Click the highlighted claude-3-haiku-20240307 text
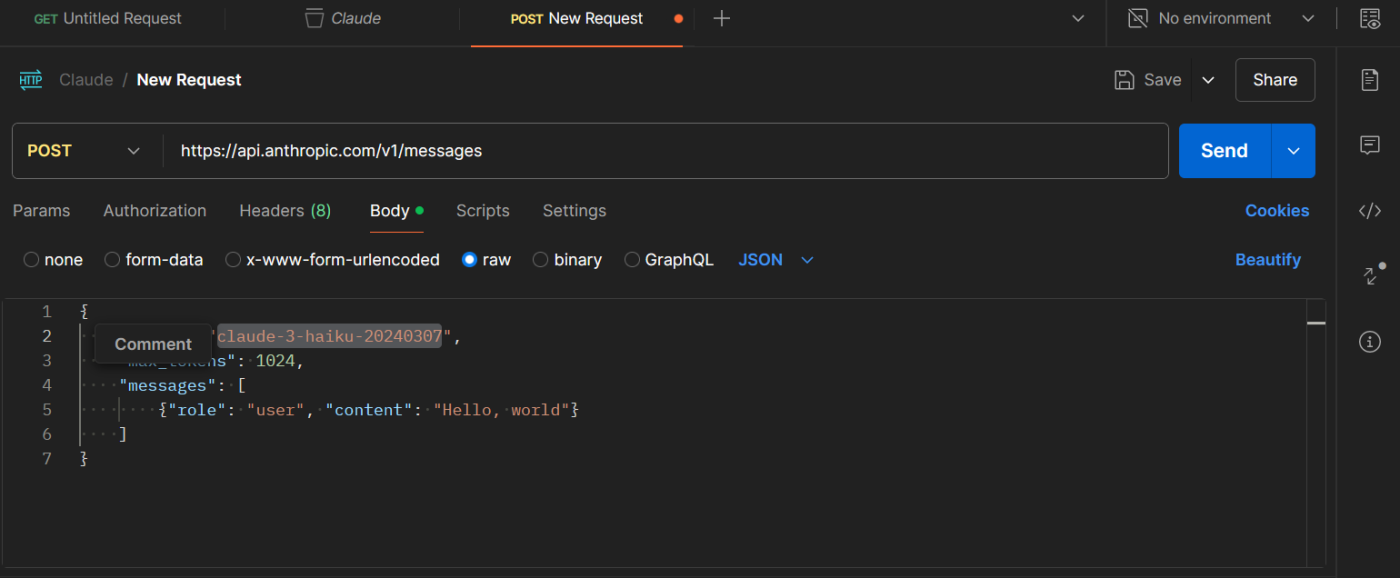 tap(329, 337)
